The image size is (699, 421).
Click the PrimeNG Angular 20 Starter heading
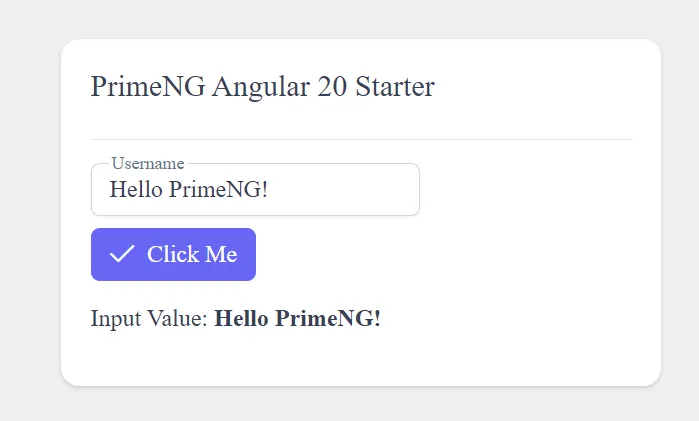[x=262, y=87]
